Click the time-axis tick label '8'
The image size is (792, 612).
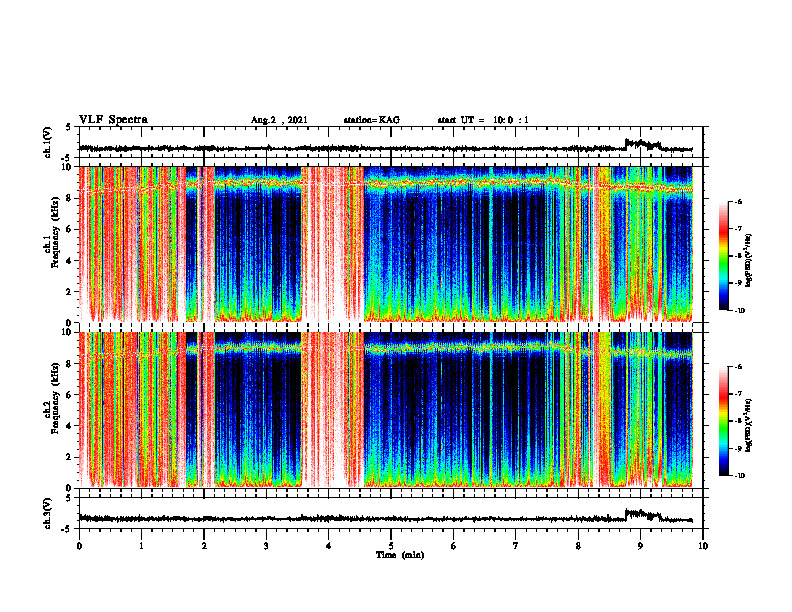tap(578, 546)
